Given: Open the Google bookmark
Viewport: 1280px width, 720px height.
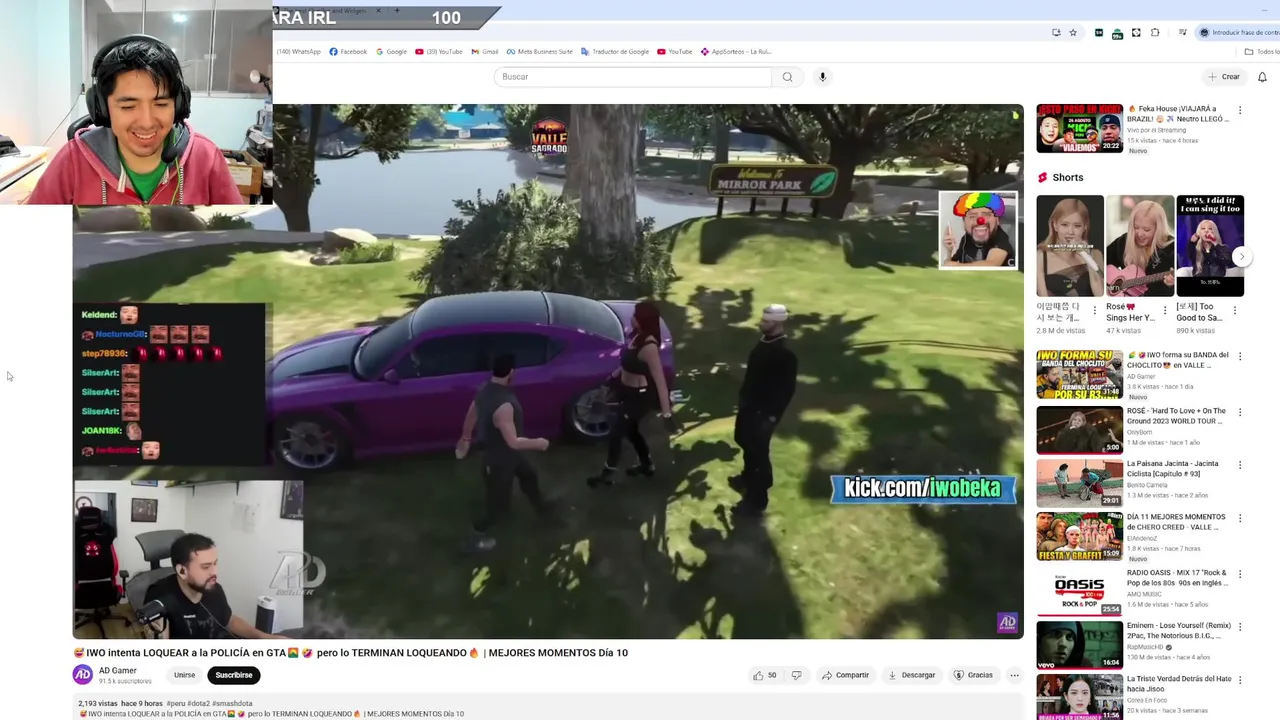Looking at the screenshot, I should coord(391,52).
